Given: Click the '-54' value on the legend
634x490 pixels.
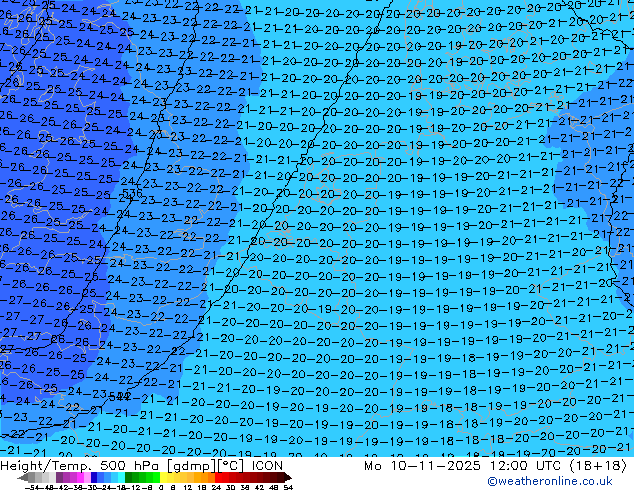Looking at the screenshot, I should click(x=31, y=487).
